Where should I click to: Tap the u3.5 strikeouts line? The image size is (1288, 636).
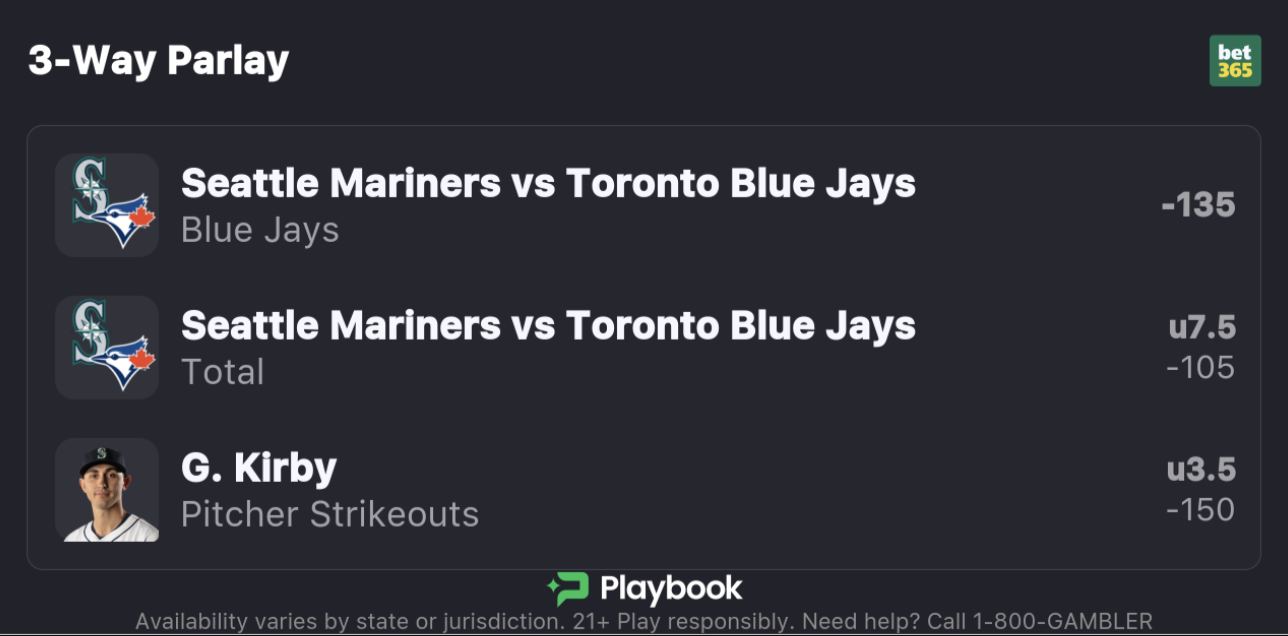coord(1201,469)
